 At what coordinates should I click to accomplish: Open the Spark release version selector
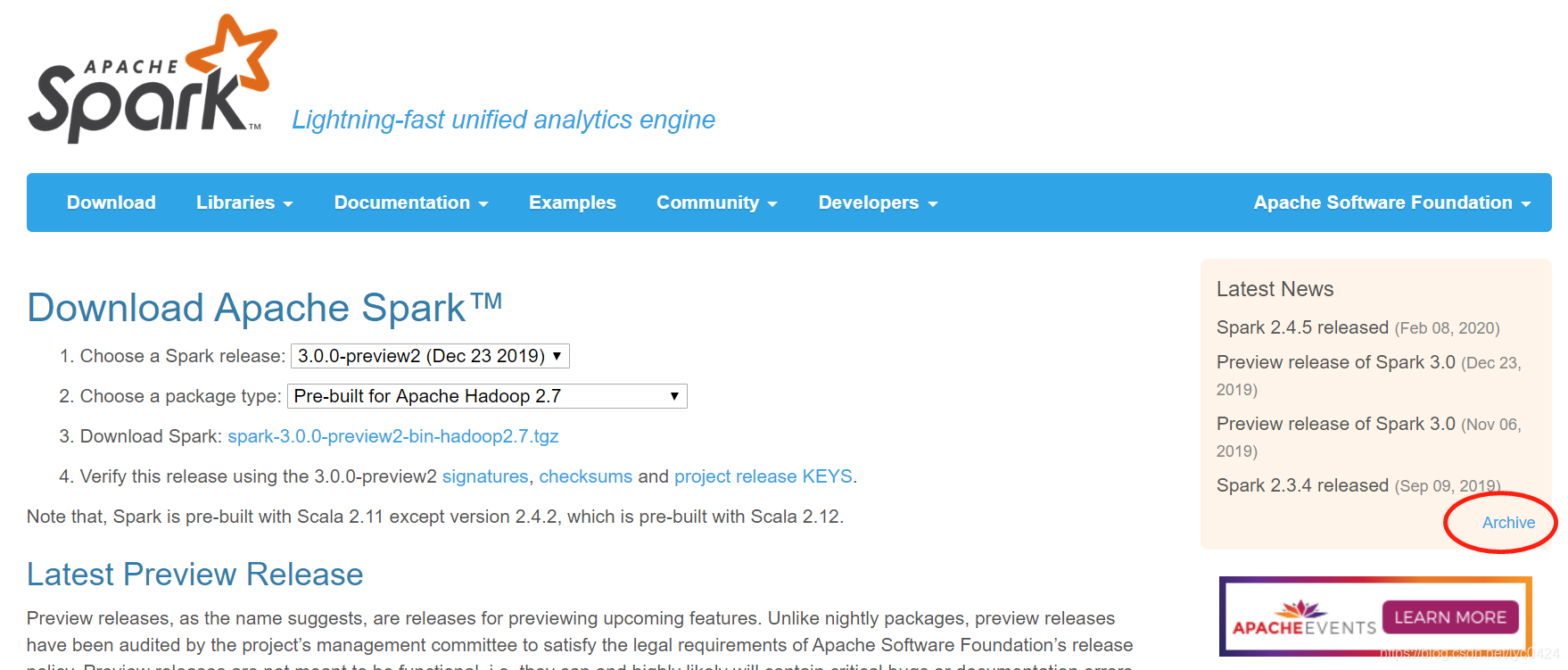[430, 356]
